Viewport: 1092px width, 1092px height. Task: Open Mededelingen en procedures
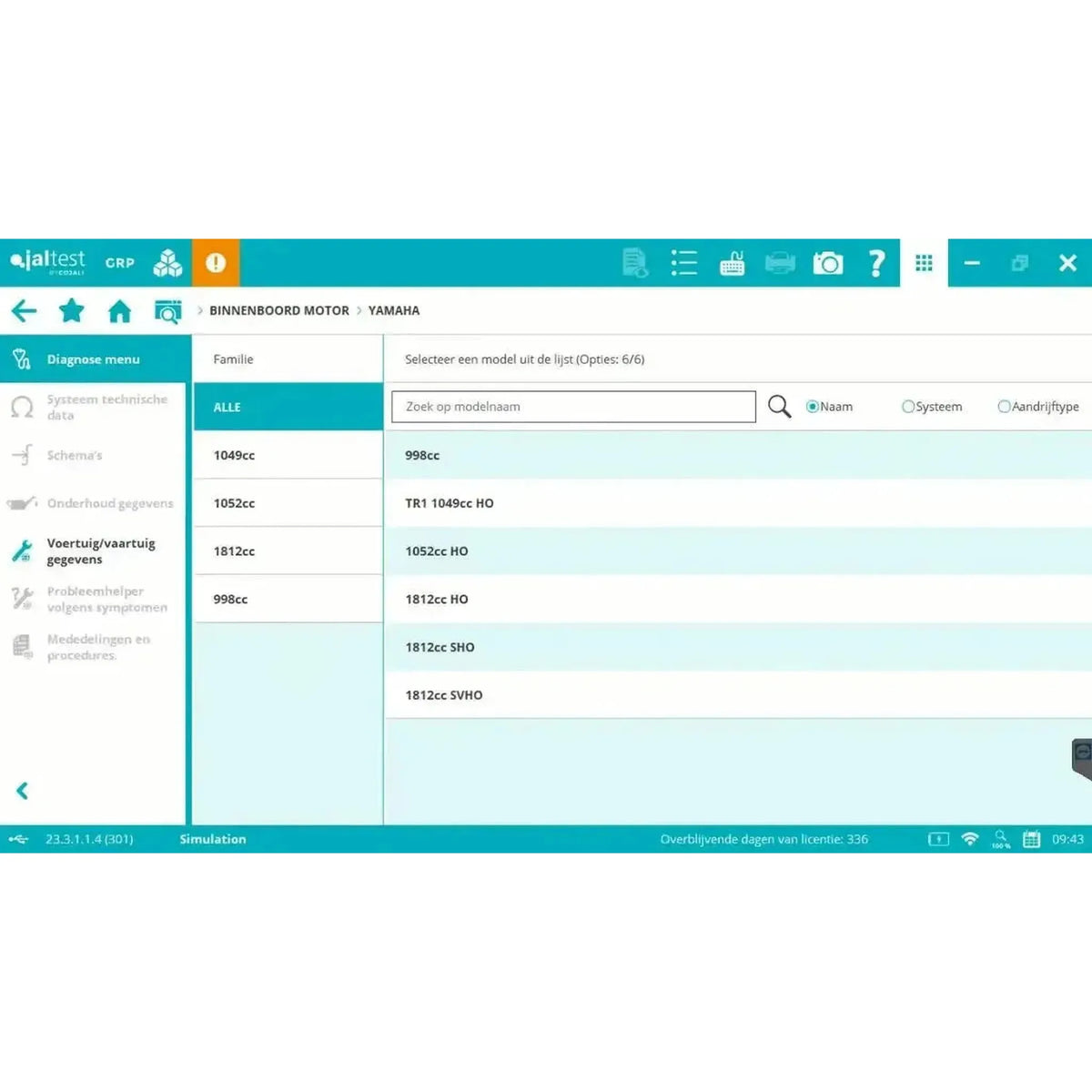pos(93,647)
